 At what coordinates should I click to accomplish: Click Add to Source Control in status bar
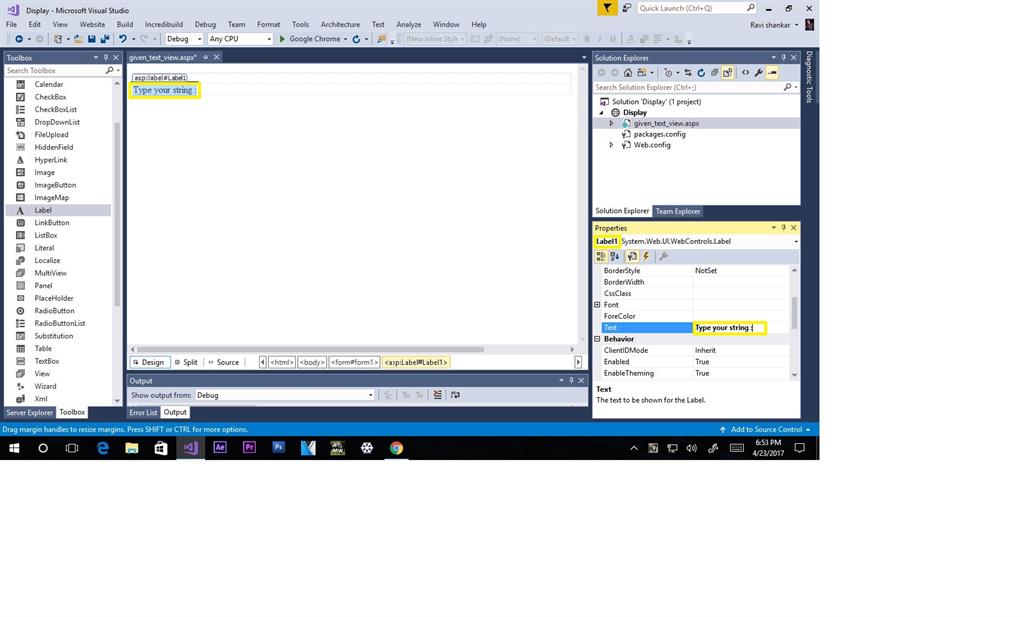pyautogui.click(x=765, y=430)
